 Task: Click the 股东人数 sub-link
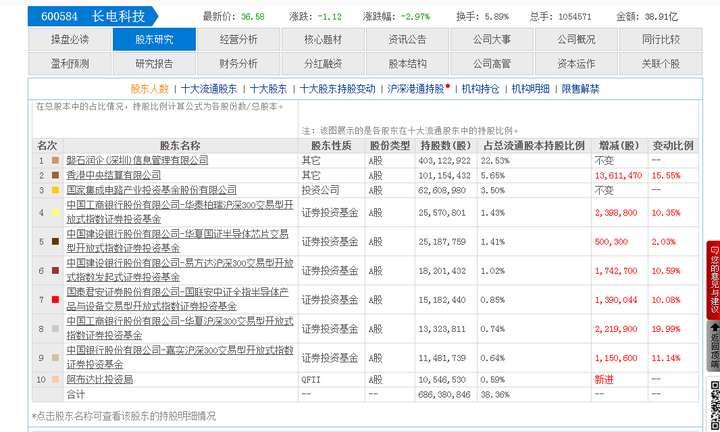[150, 89]
